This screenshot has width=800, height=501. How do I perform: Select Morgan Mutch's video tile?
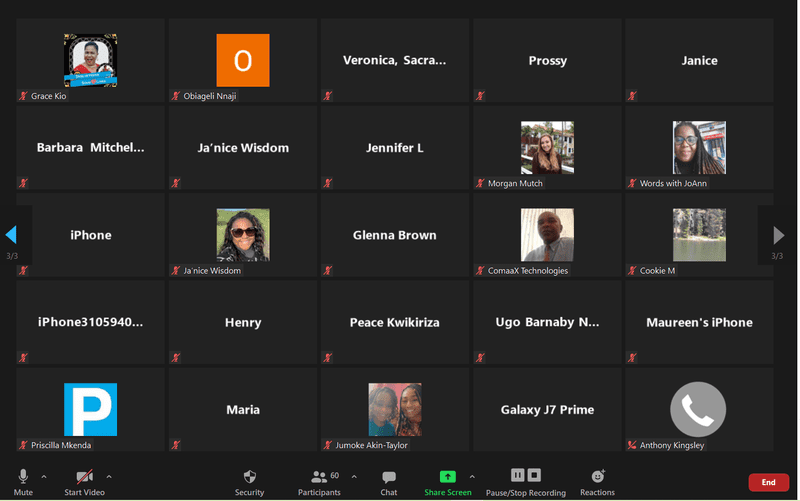pyautogui.click(x=547, y=148)
